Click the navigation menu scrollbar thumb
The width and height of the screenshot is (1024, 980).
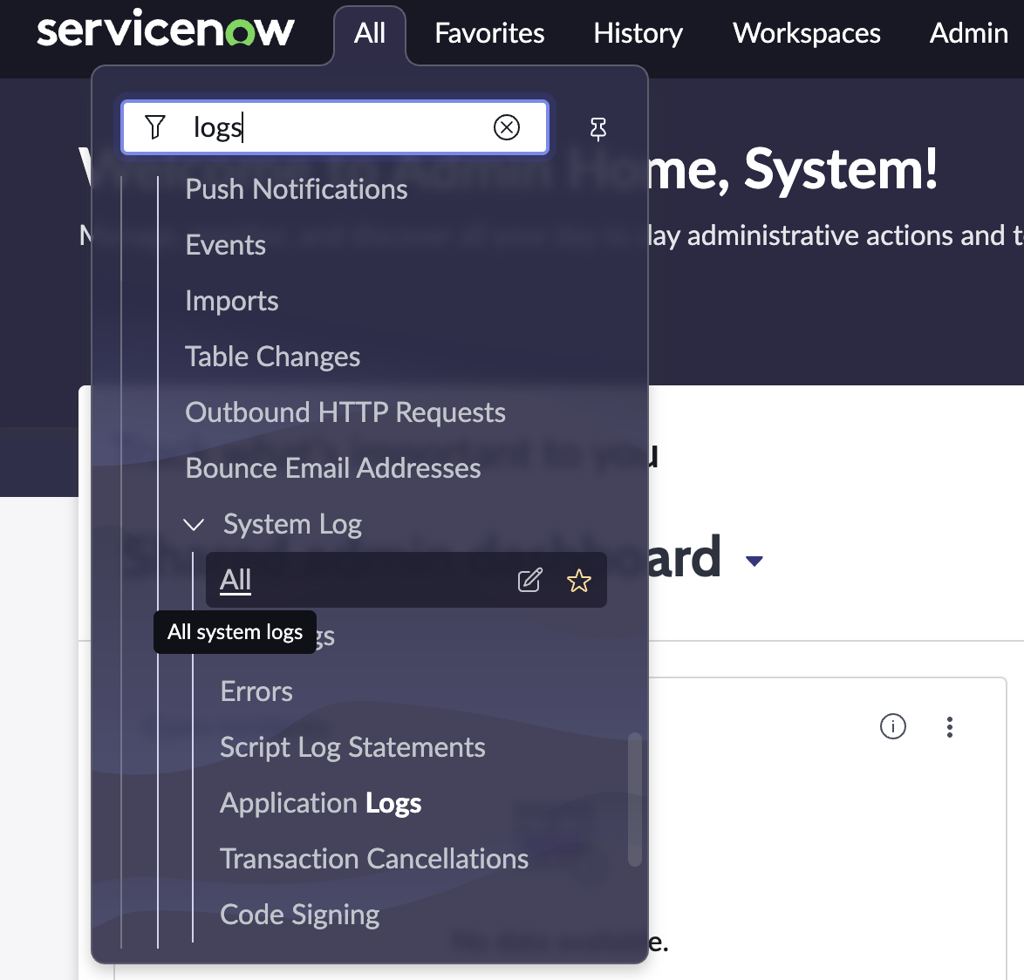(634, 800)
